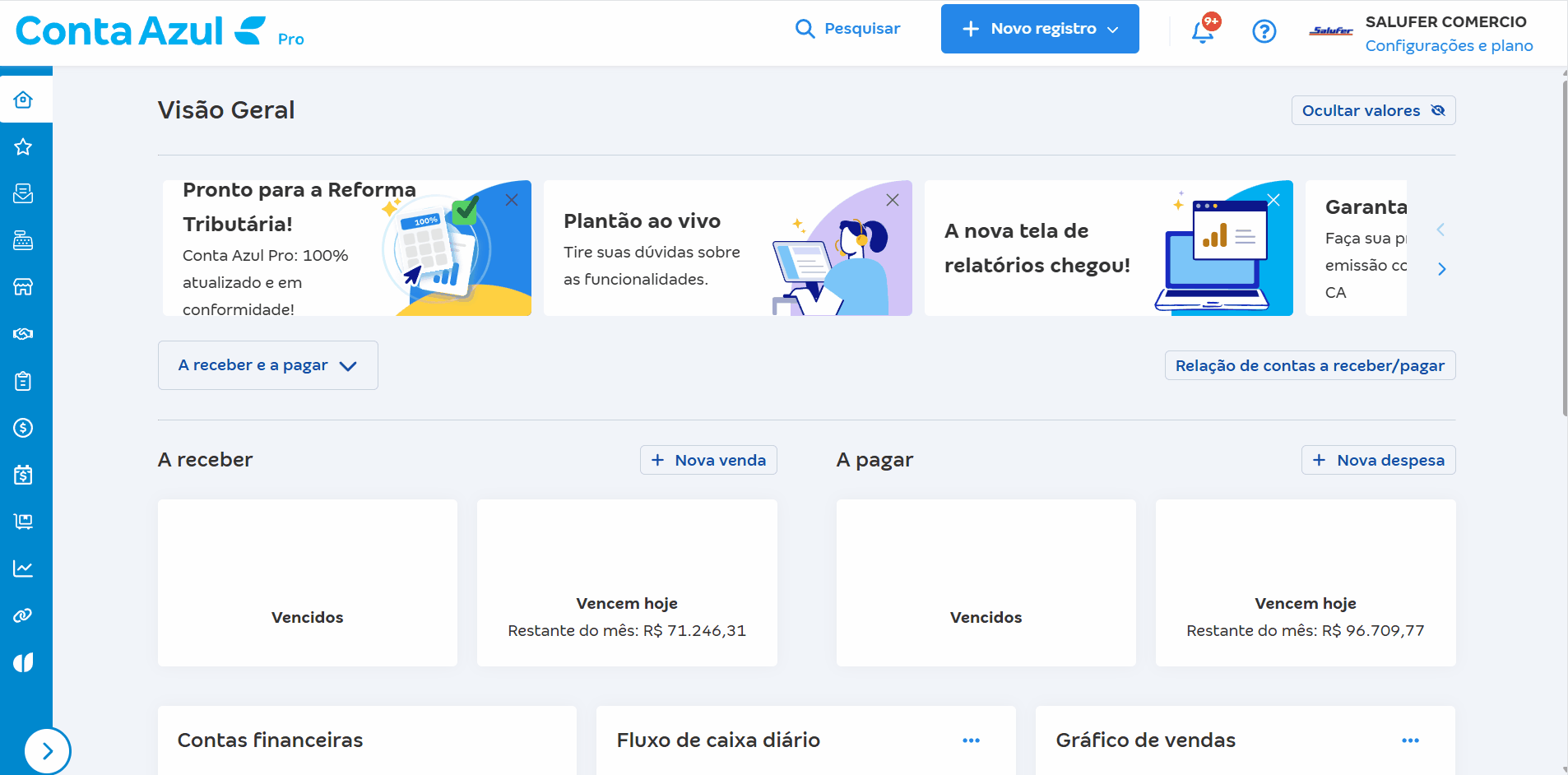Close the Reforma Tributária banner
This screenshot has width=1568, height=775.
click(512, 200)
